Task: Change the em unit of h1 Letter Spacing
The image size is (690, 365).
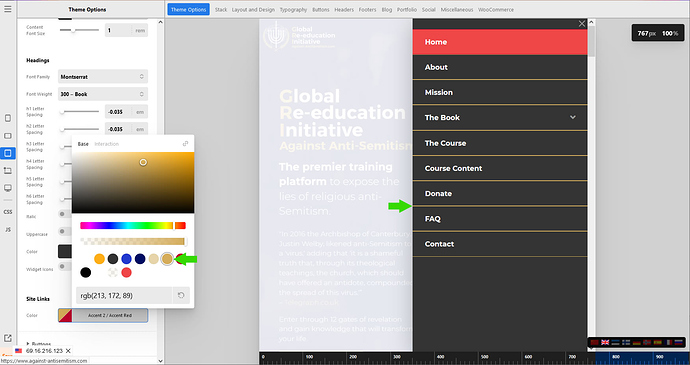Action: (x=140, y=112)
